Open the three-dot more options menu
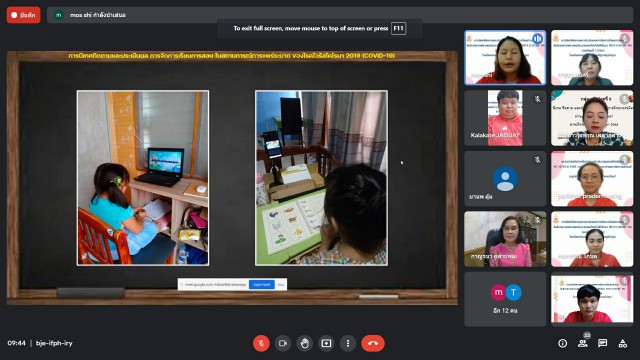The height and width of the screenshot is (360, 640). click(348, 343)
